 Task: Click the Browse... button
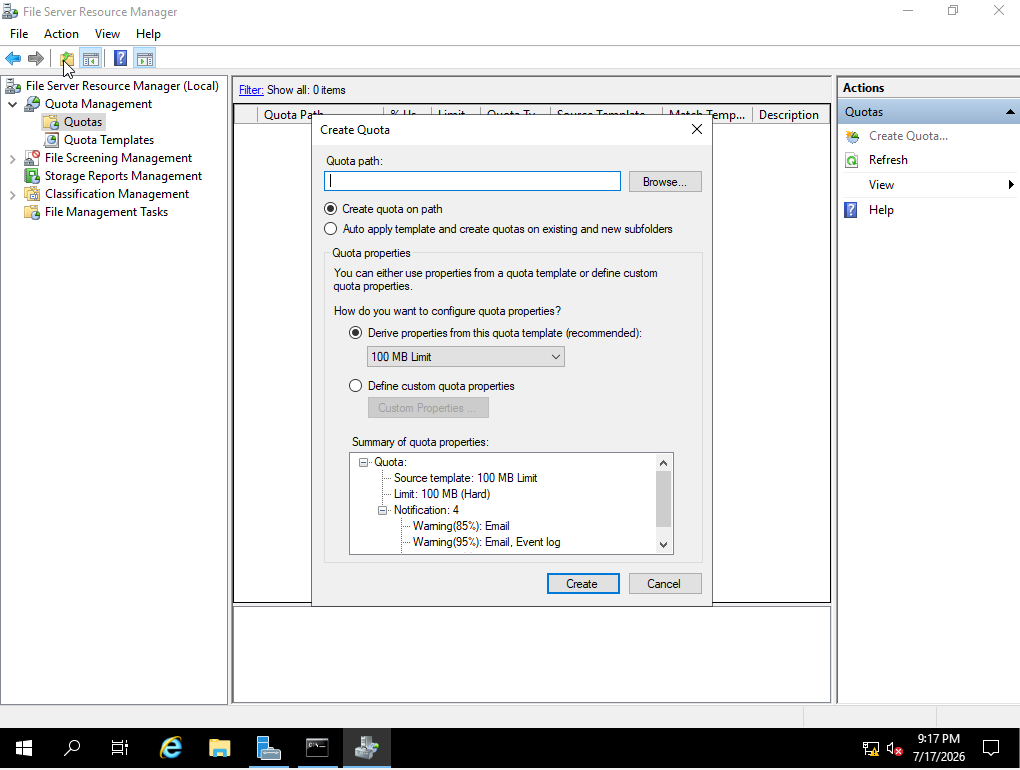click(x=665, y=181)
